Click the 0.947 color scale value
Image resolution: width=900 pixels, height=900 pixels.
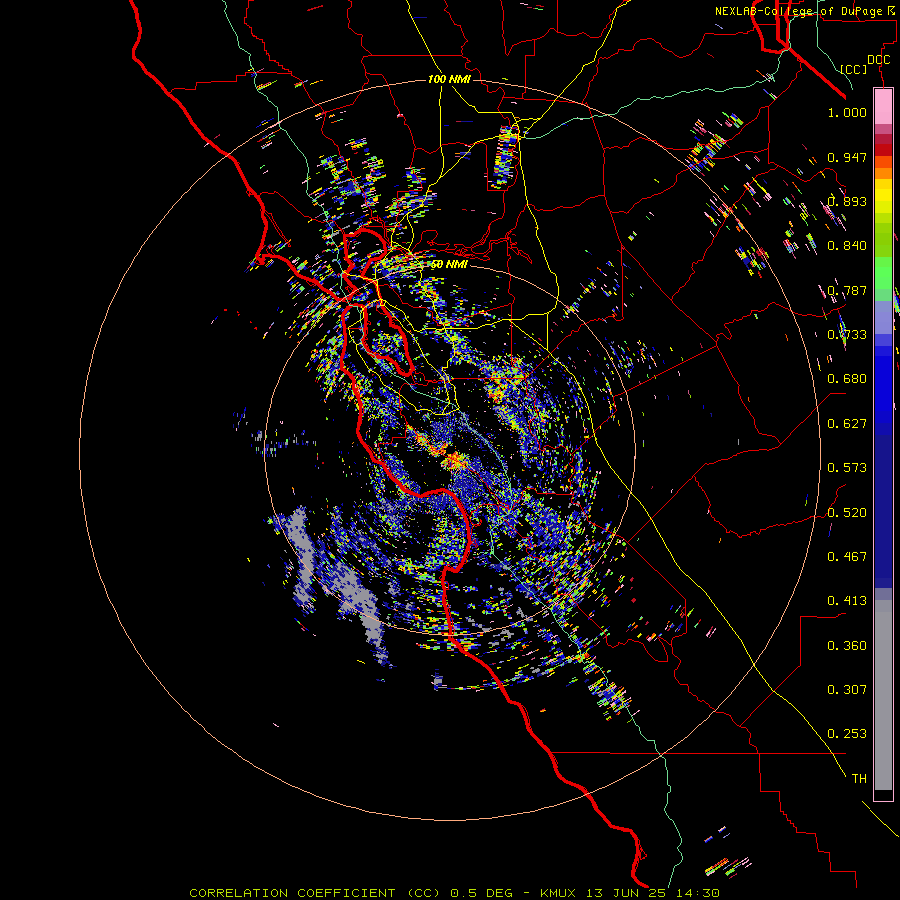coord(847,157)
